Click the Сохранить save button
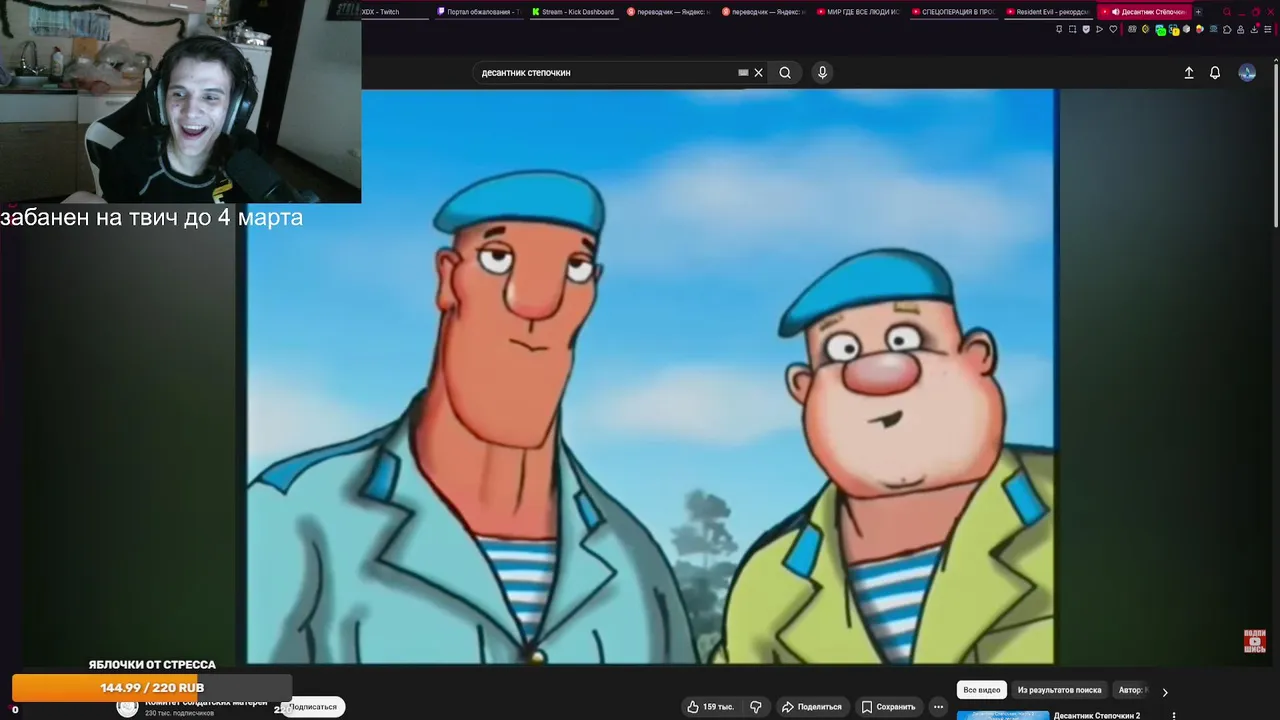The width and height of the screenshot is (1280, 720). pos(888,707)
